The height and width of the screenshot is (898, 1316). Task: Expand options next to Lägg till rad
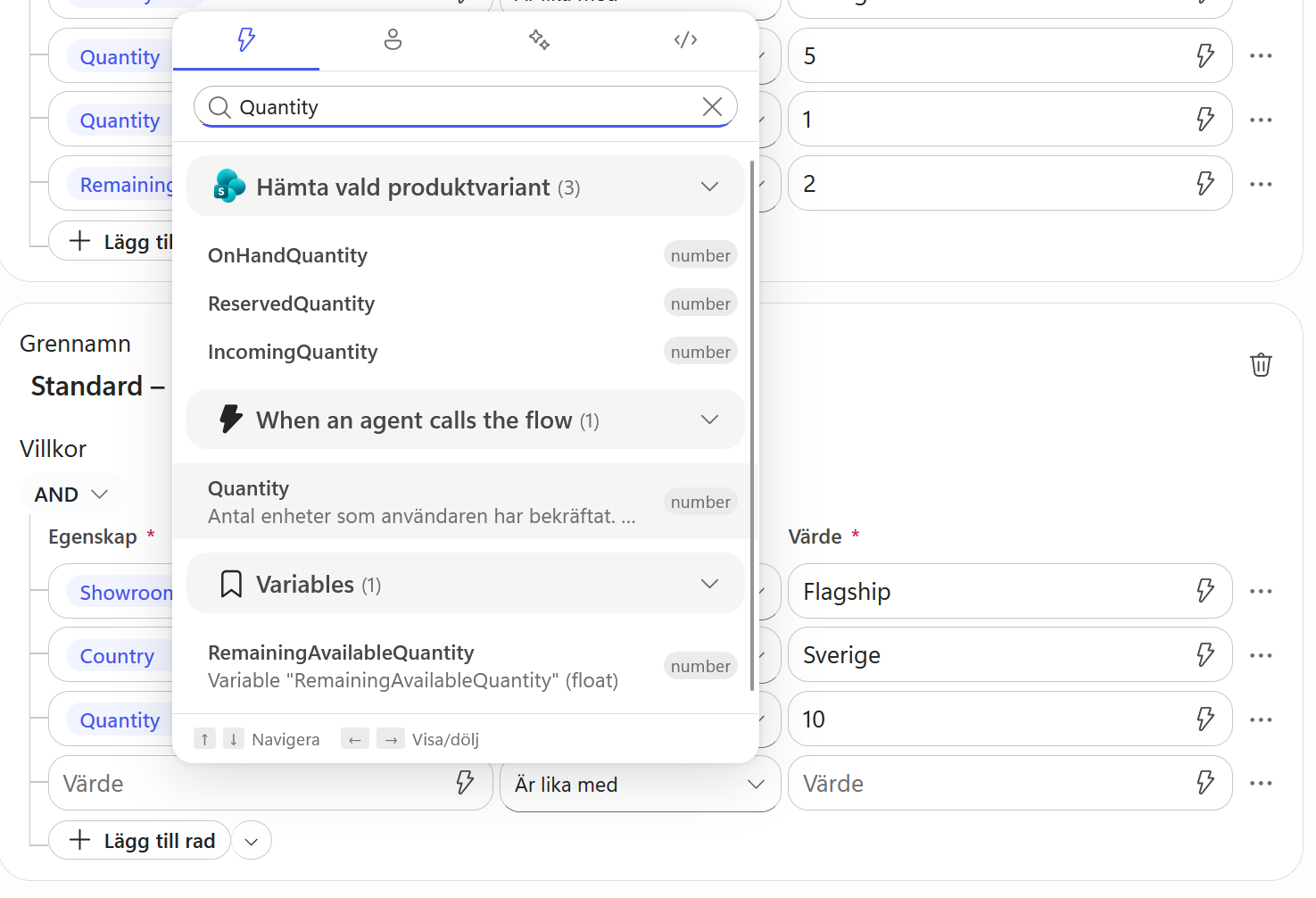252,841
